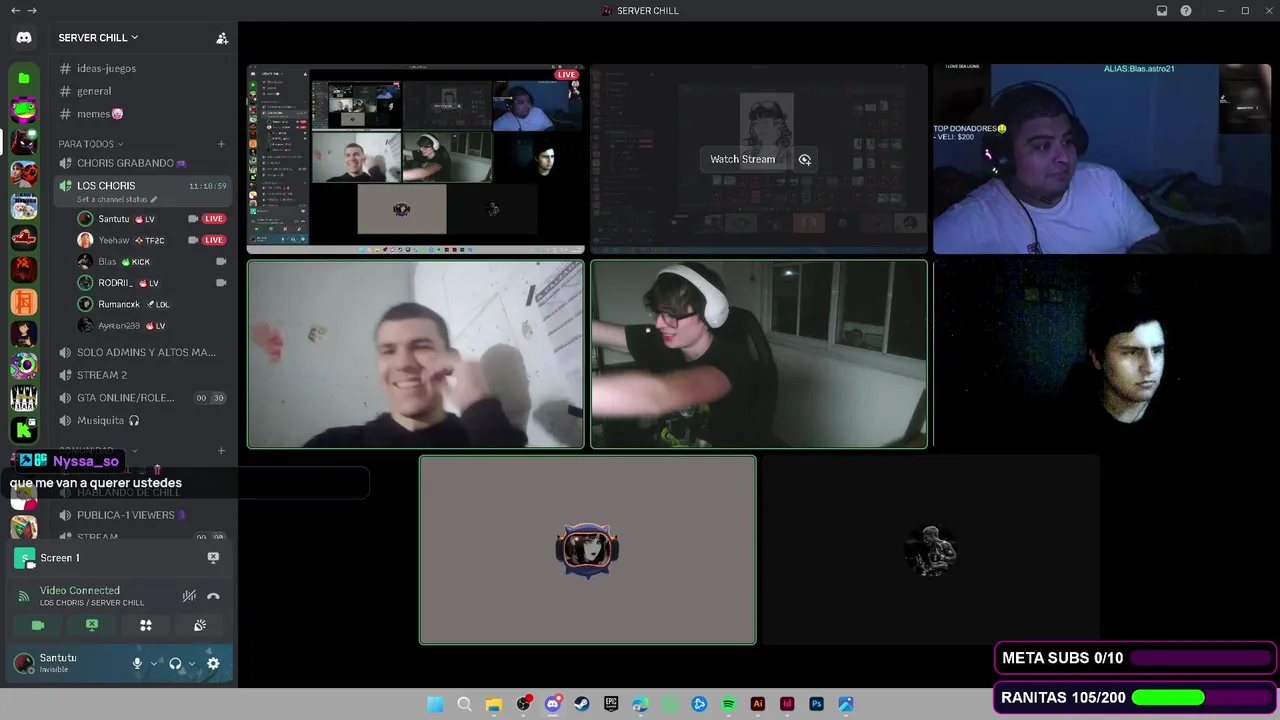Open headphones output options arrow
Screen dimensions: 1280x720
pos(192,663)
